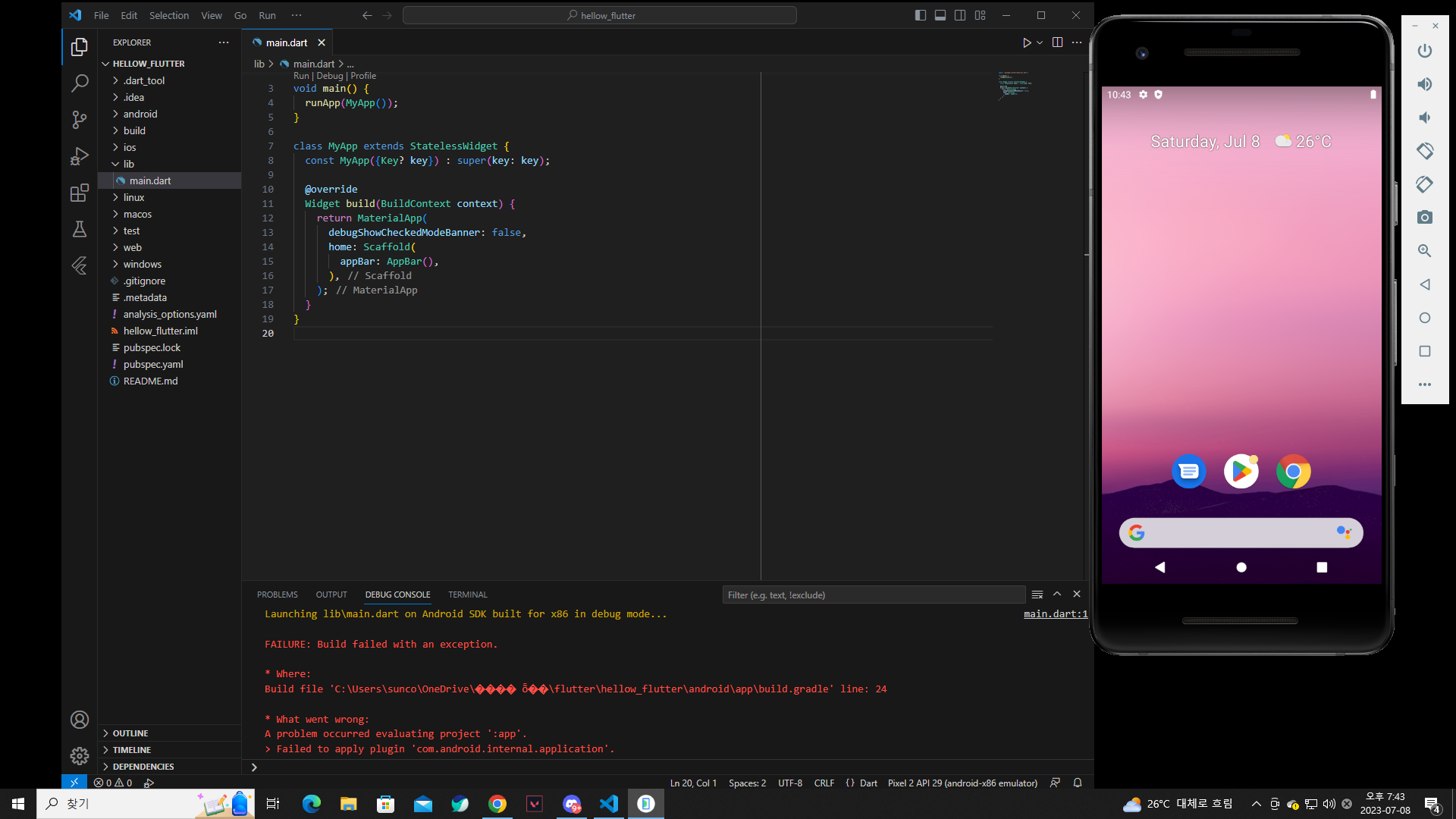The width and height of the screenshot is (1456, 819).
Task: Rotate the emulator left
Action: click(1425, 151)
